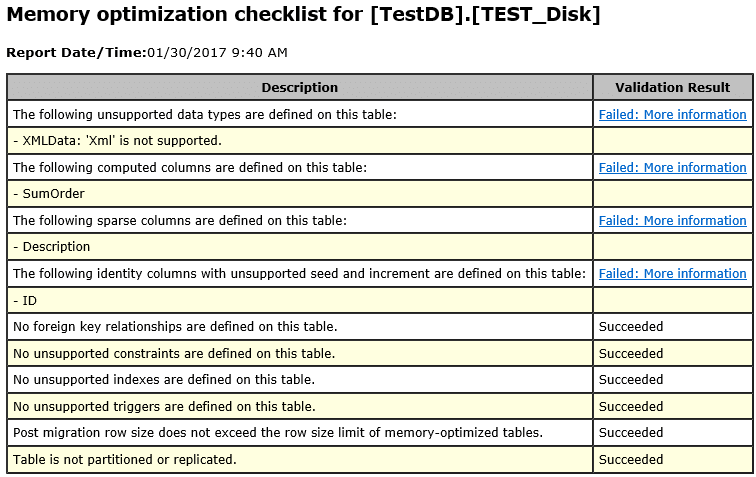Click the no foreign key relationships row
This screenshot has width=756, height=477.
(174, 327)
